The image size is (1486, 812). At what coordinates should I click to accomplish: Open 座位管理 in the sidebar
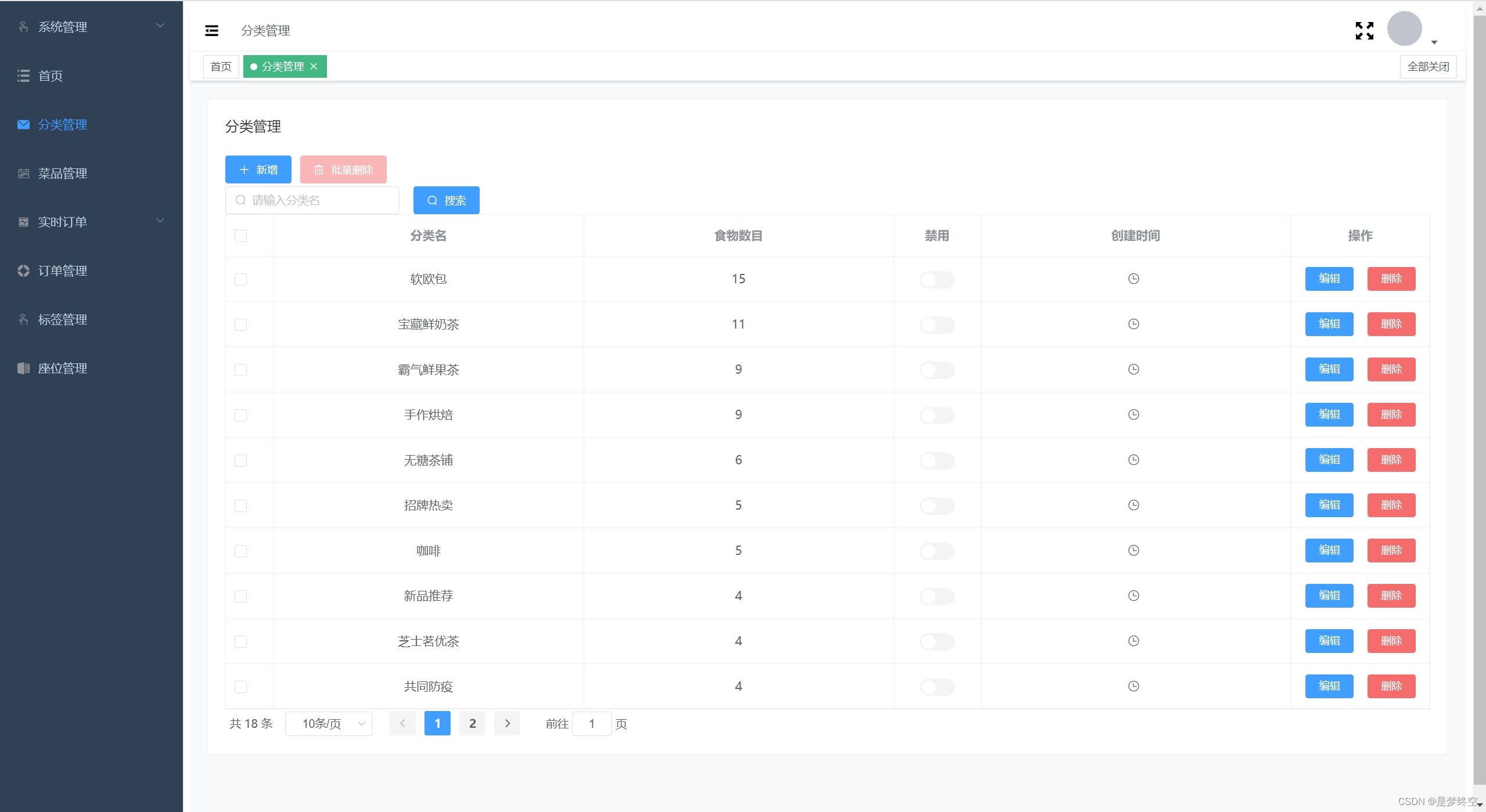[91, 368]
